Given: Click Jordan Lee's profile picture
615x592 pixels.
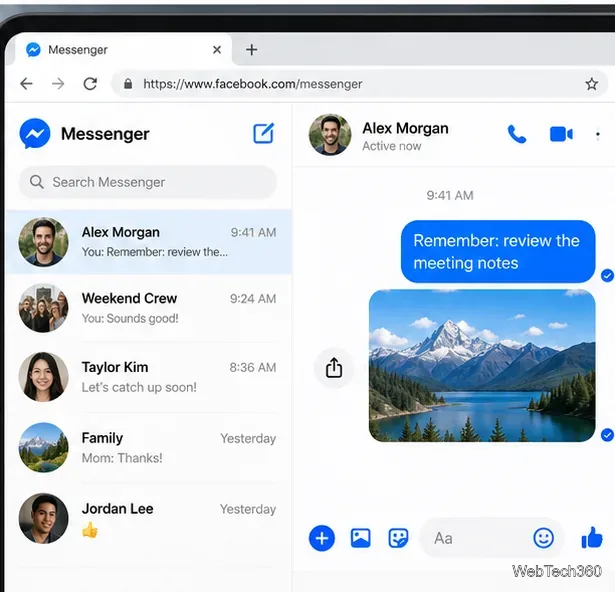Looking at the screenshot, I should pos(44,518).
